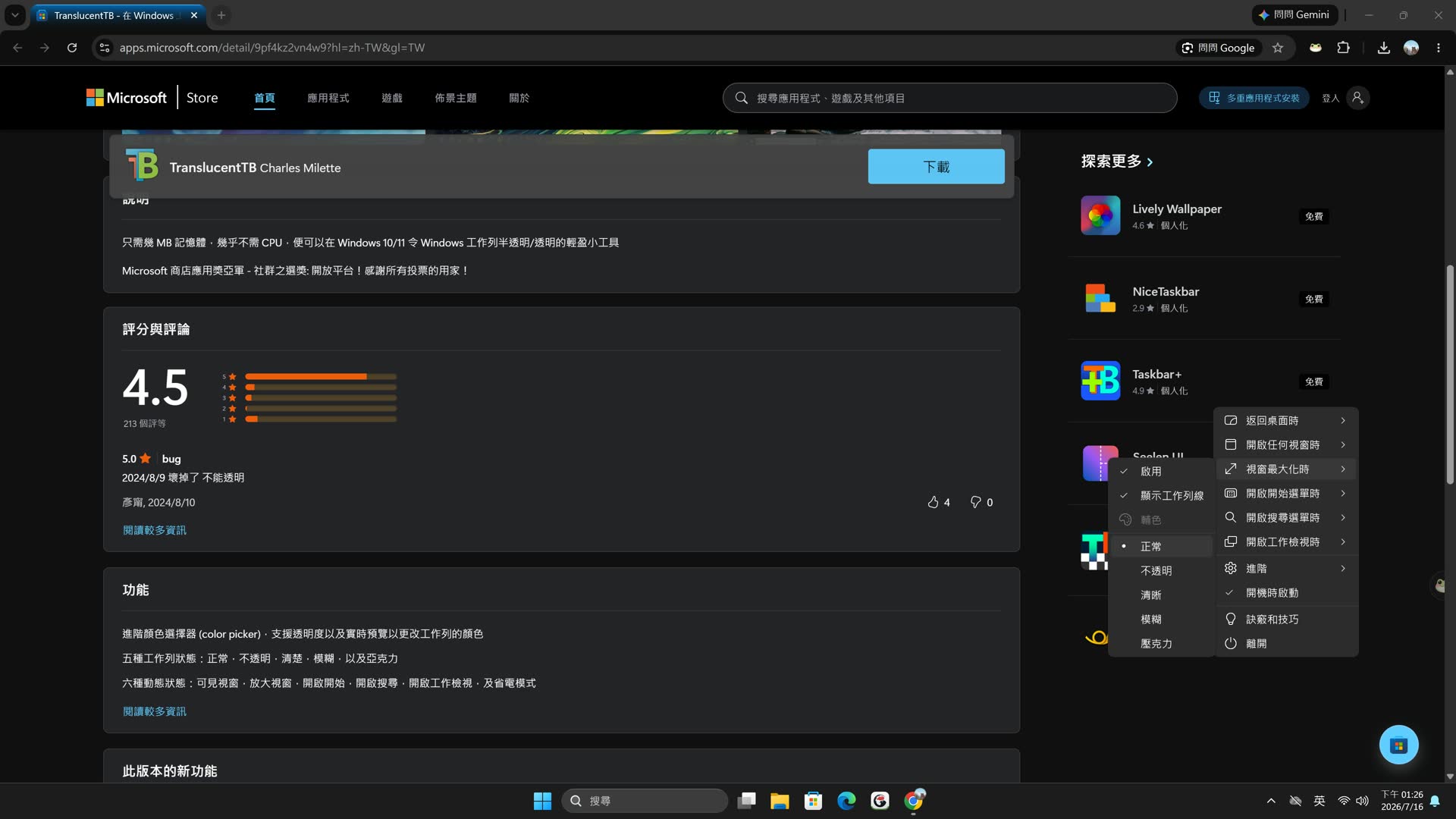The image size is (1456, 819).
Task: Open Chrome downloads icon
Action: 1383,48
